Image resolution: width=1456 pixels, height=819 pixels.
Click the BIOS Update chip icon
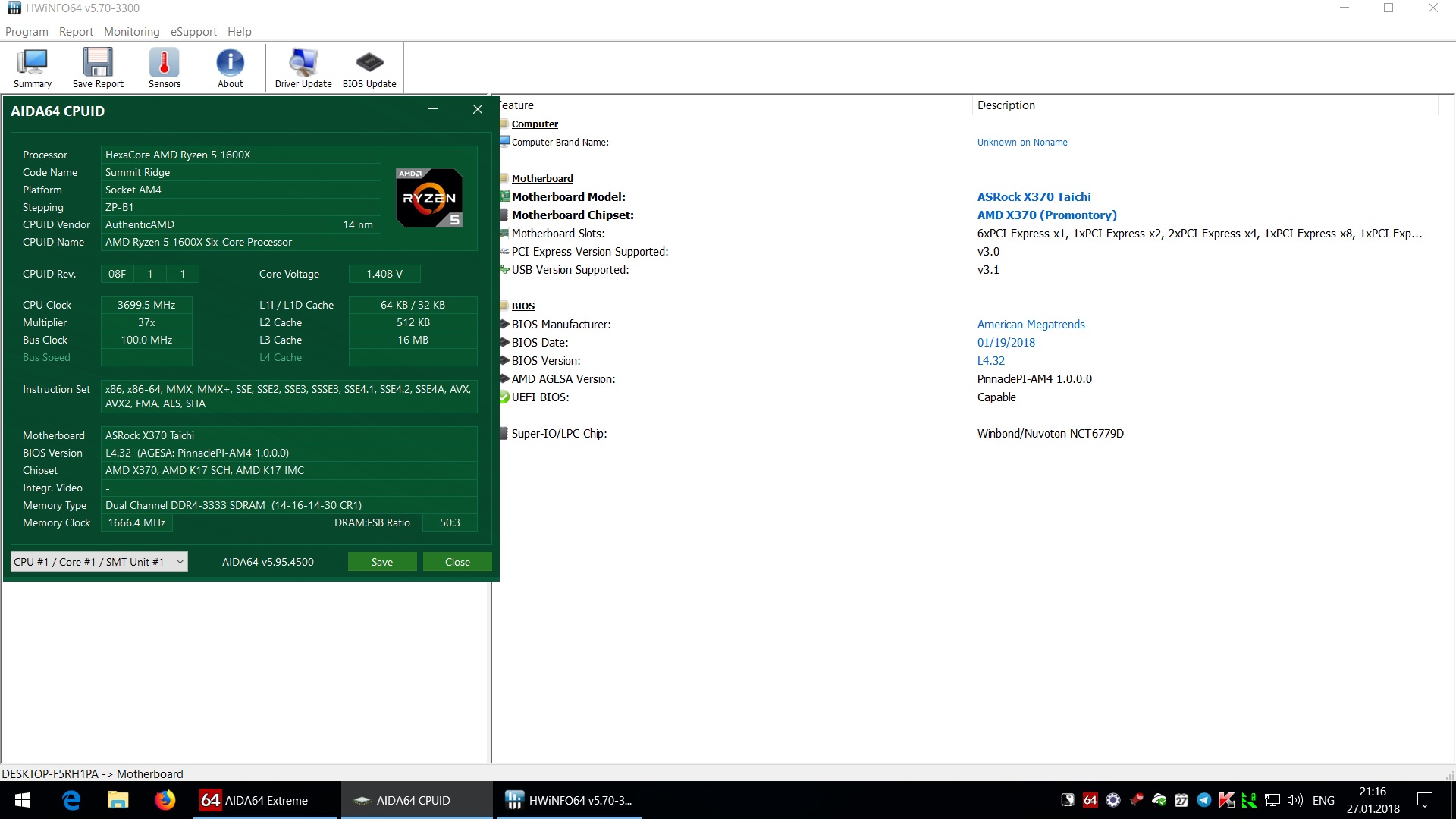(x=369, y=67)
